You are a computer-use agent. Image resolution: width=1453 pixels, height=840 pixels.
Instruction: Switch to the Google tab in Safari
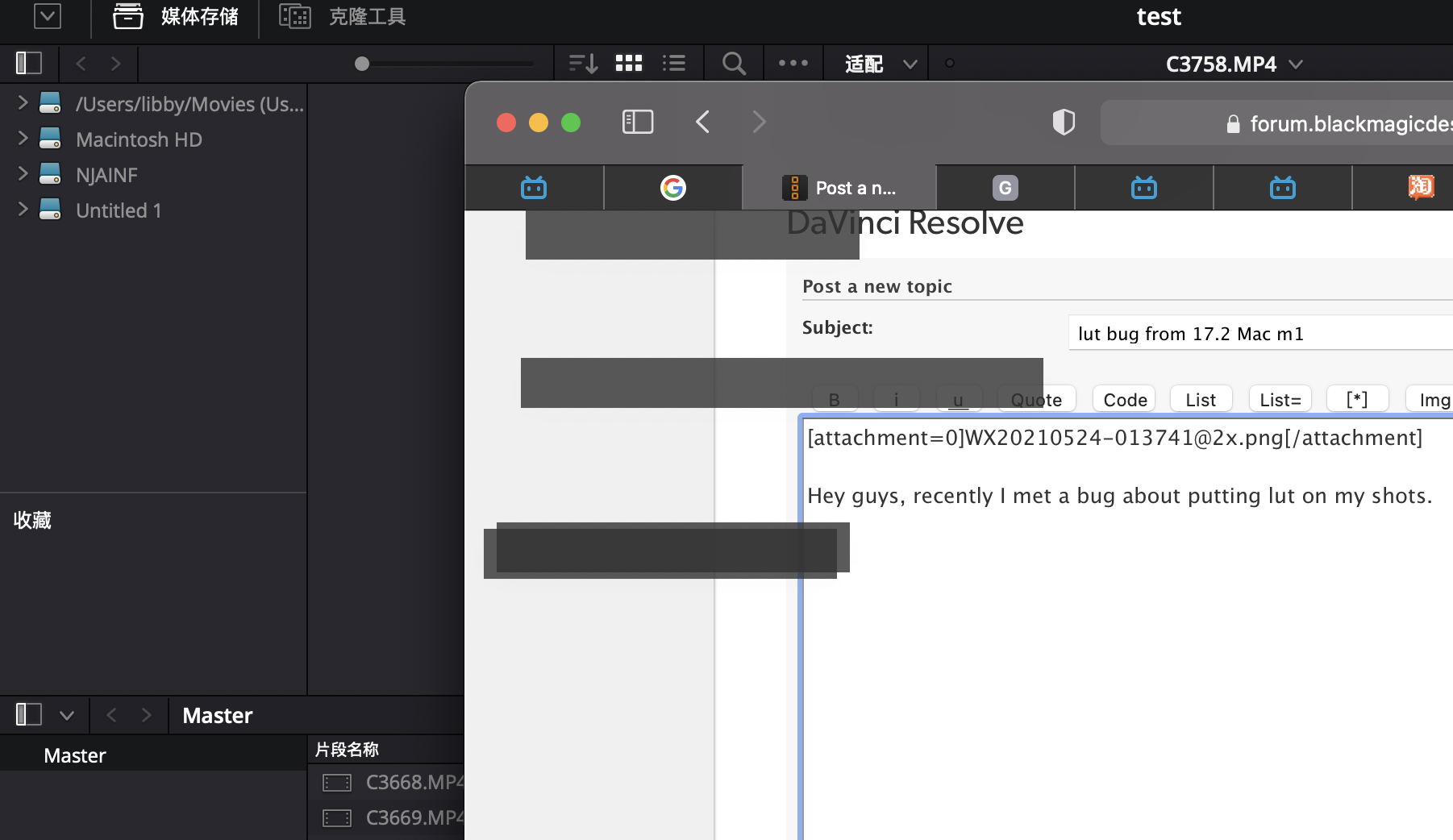pyautogui.click(x=673, y=188)
